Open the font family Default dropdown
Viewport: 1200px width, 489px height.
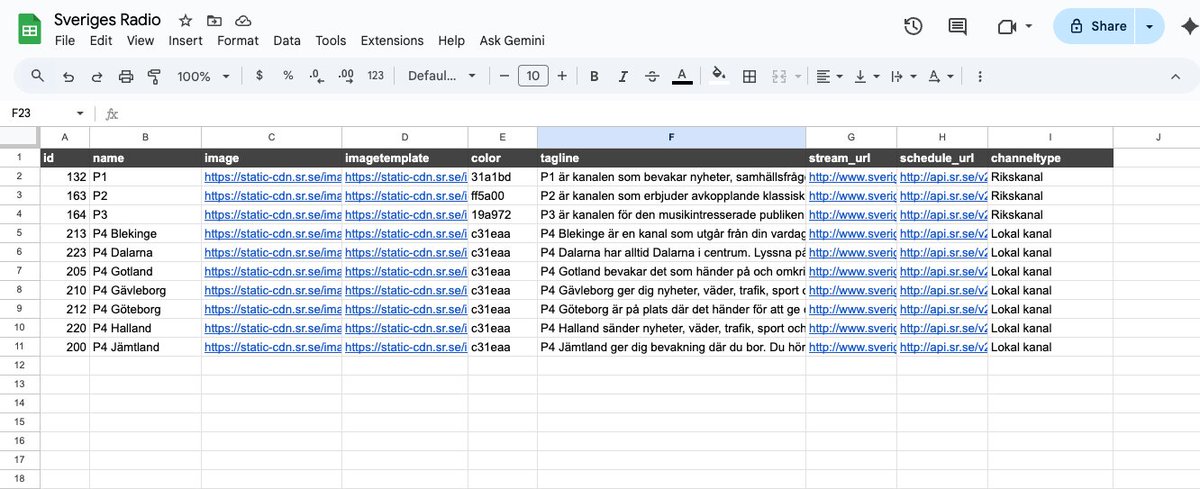442,76
